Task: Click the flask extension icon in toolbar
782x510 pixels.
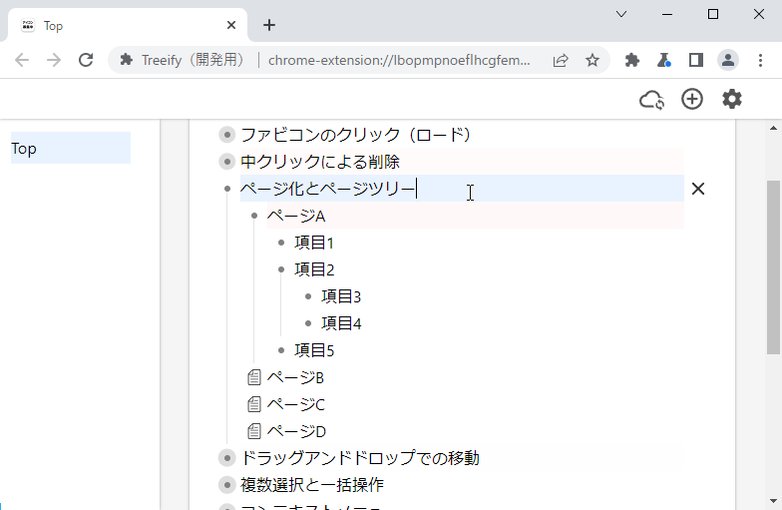Action: point(664,60)
